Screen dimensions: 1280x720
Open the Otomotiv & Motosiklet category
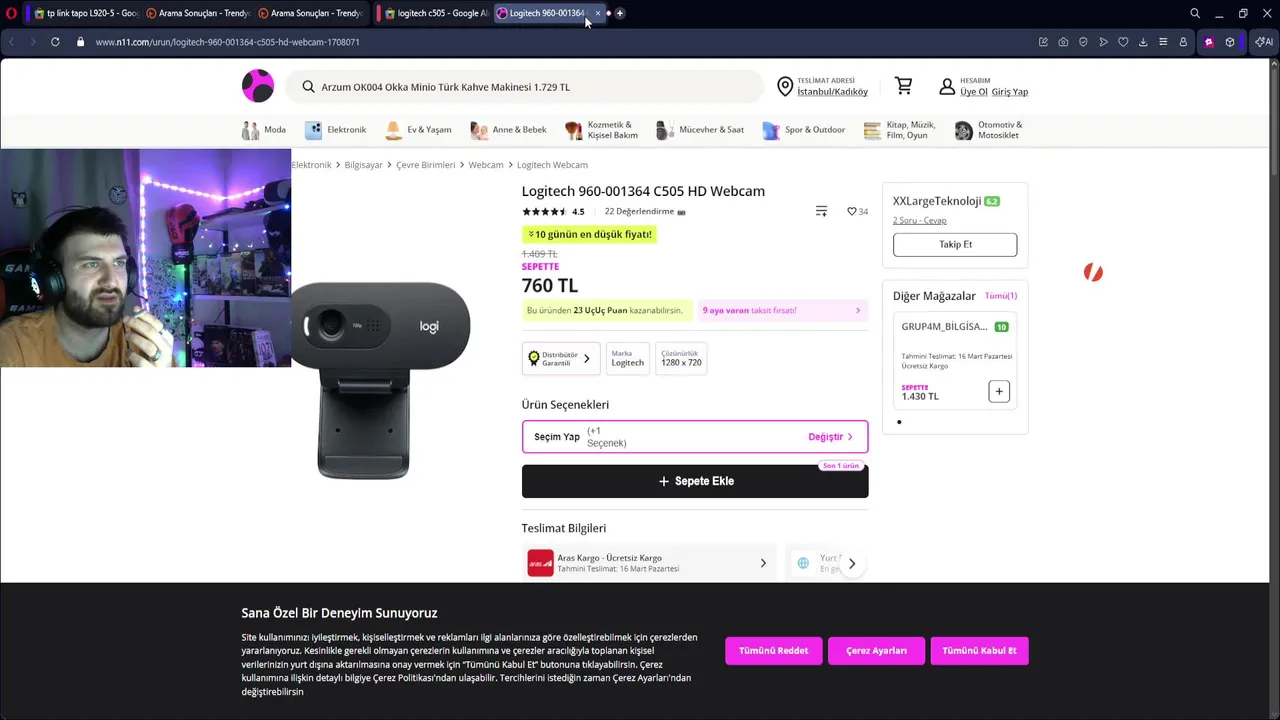(989, 130)
